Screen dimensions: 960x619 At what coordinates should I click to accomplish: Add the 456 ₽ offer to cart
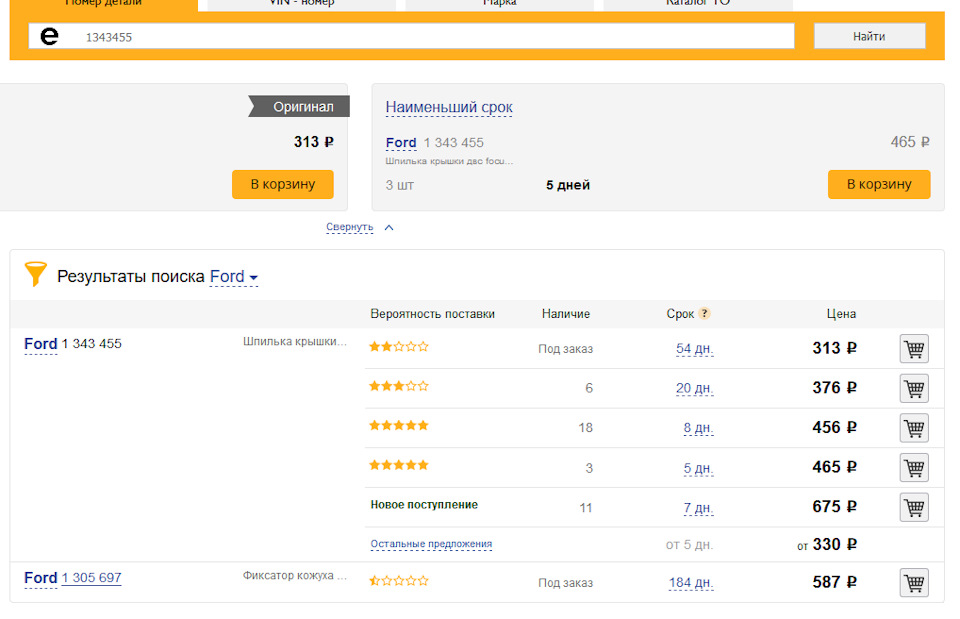pyautogui.click(x=914, y=428)
